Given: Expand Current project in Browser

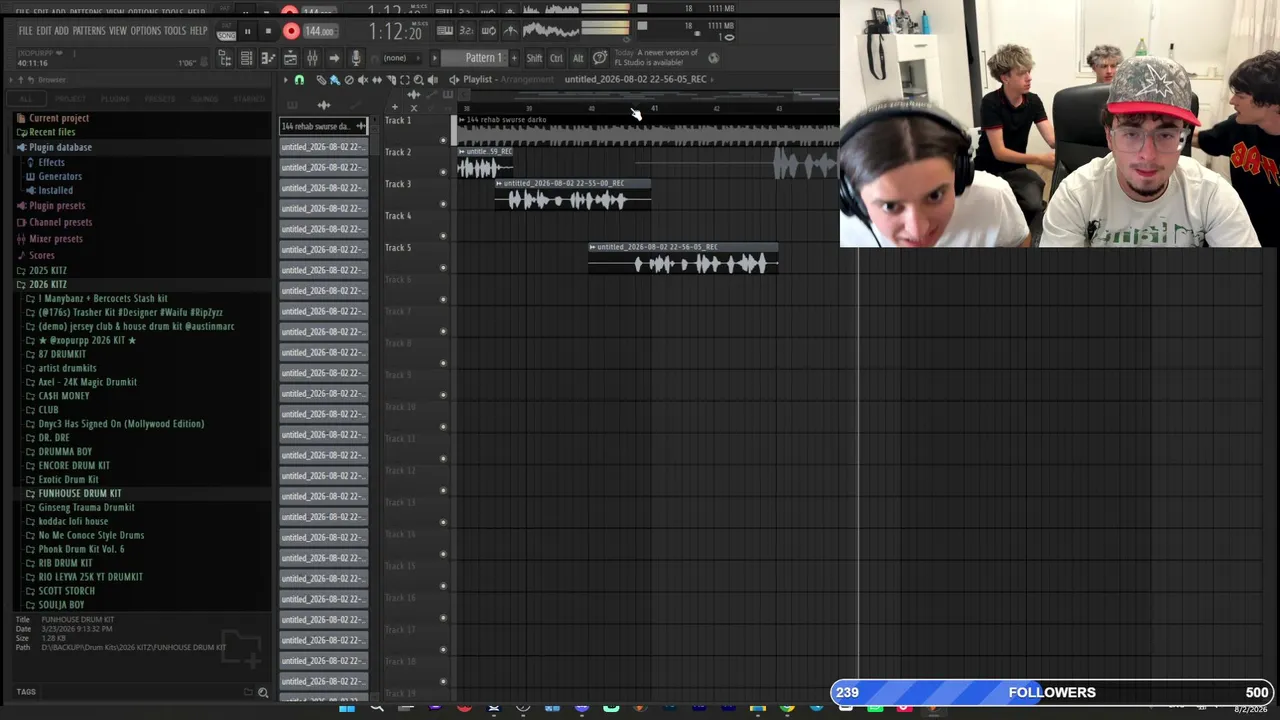Looking at the screenshot, I should pos(59,118).
